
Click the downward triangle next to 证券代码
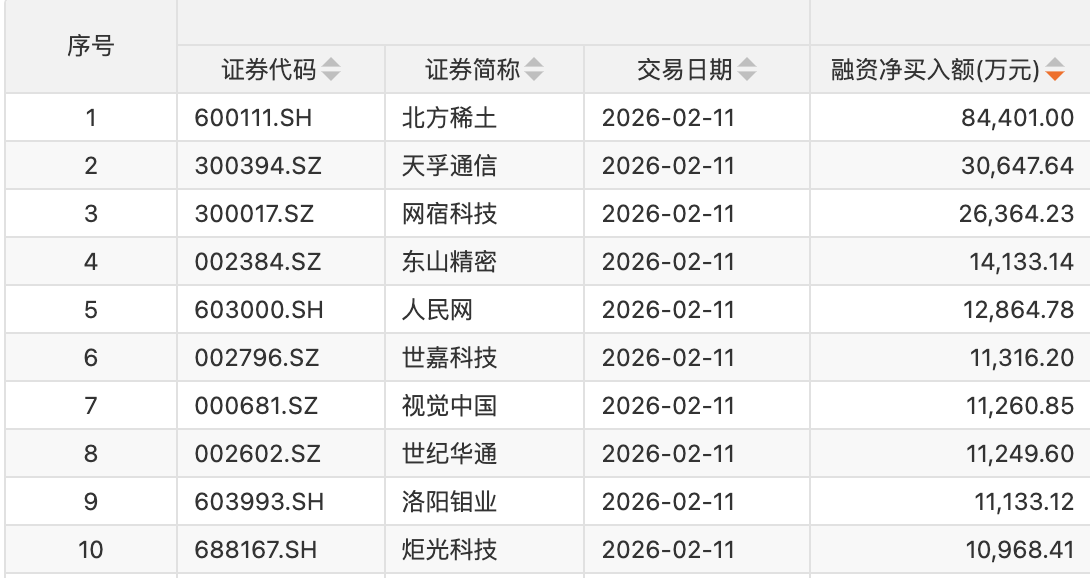point(333,76)
